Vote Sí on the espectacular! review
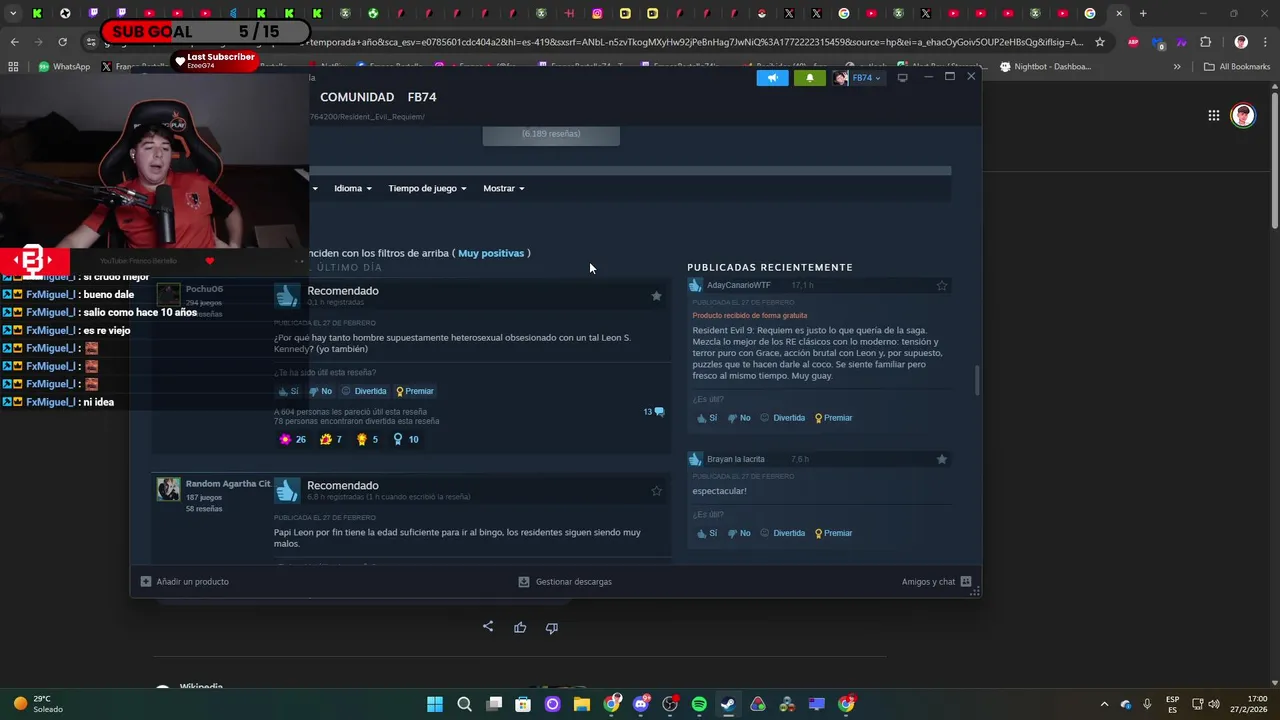This screenshot has height=720, width=1280. (707, 533)
